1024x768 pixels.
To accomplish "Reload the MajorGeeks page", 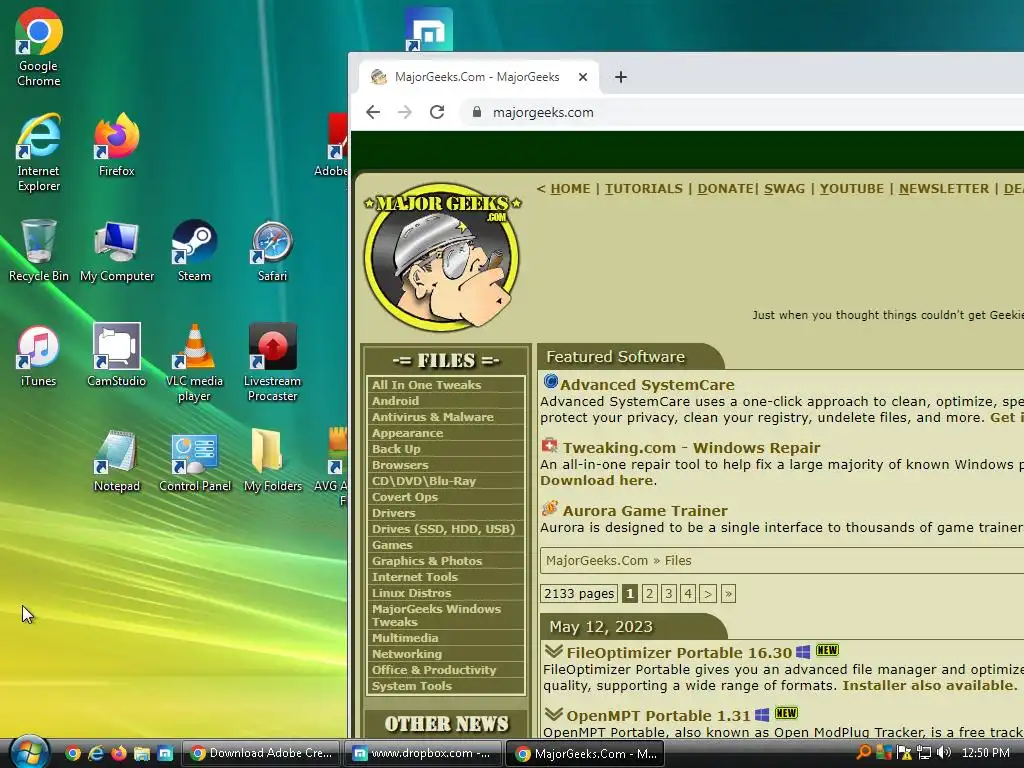I will [x=437, y=112].
